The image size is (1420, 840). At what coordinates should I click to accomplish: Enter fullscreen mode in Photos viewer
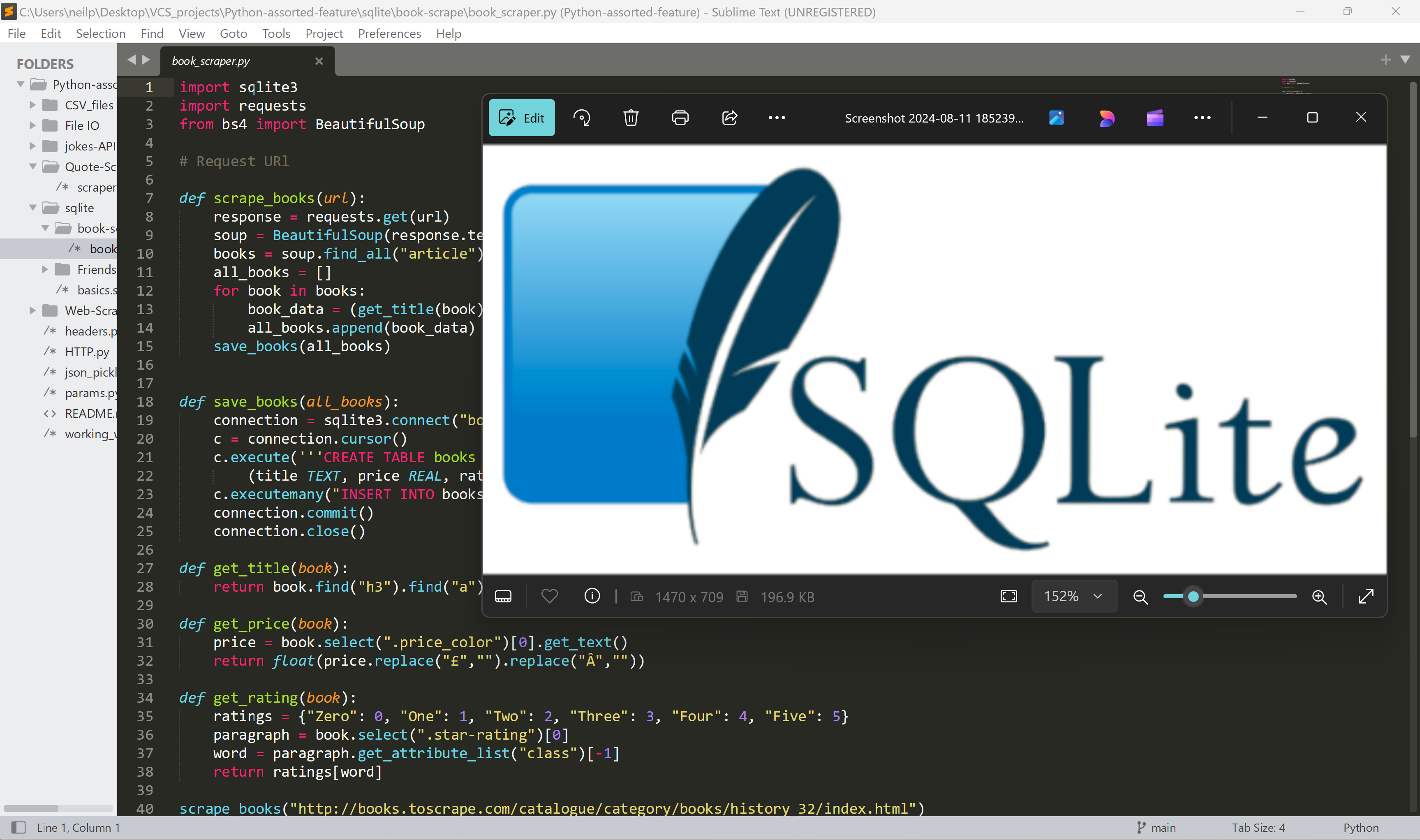click(x=1366, y=596)
